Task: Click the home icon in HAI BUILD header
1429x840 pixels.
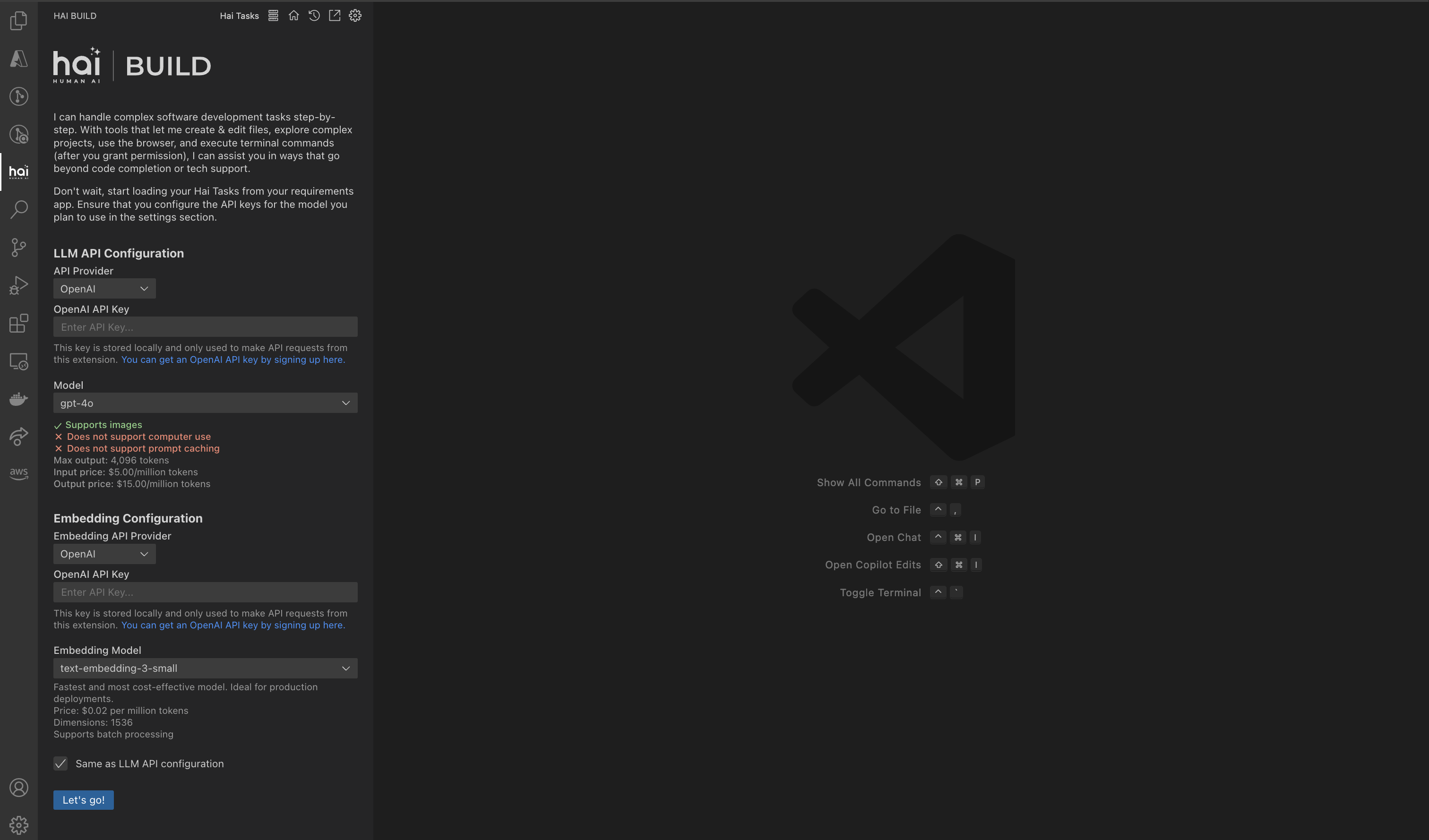Action: click(x=294, y=16)
